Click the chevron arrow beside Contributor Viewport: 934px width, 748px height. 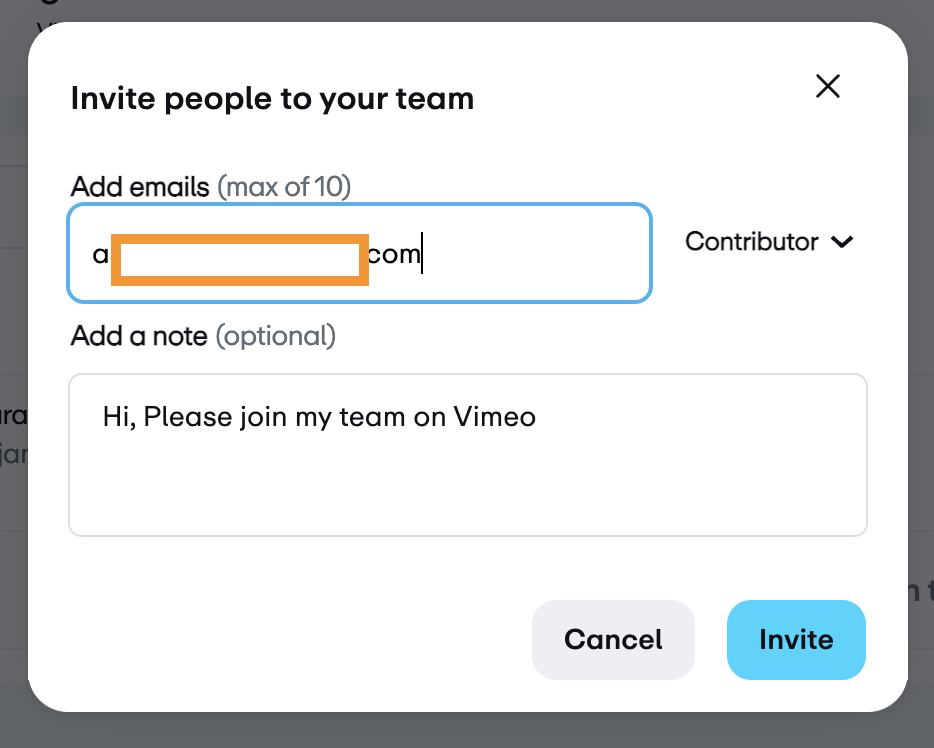[x=843, y=242]
